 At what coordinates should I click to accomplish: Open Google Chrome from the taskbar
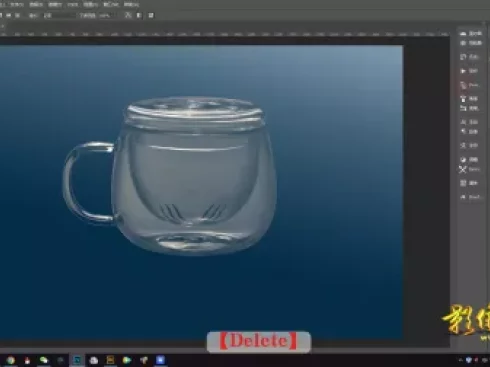click(11, 360)
